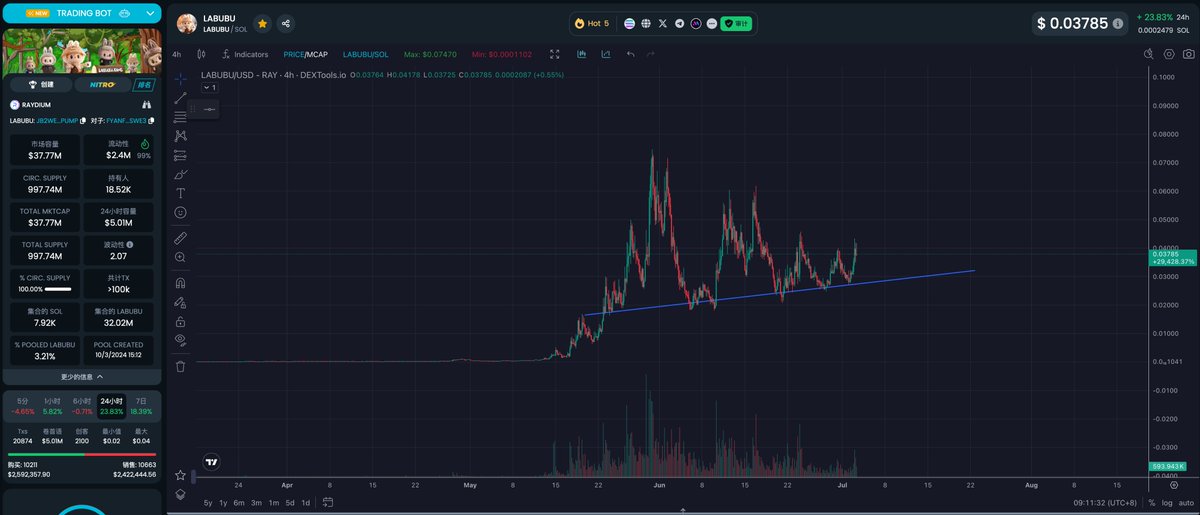The image size is (1200, 515).
Task: Collapse the indicator legend chevron
Action: coord(208,87)
